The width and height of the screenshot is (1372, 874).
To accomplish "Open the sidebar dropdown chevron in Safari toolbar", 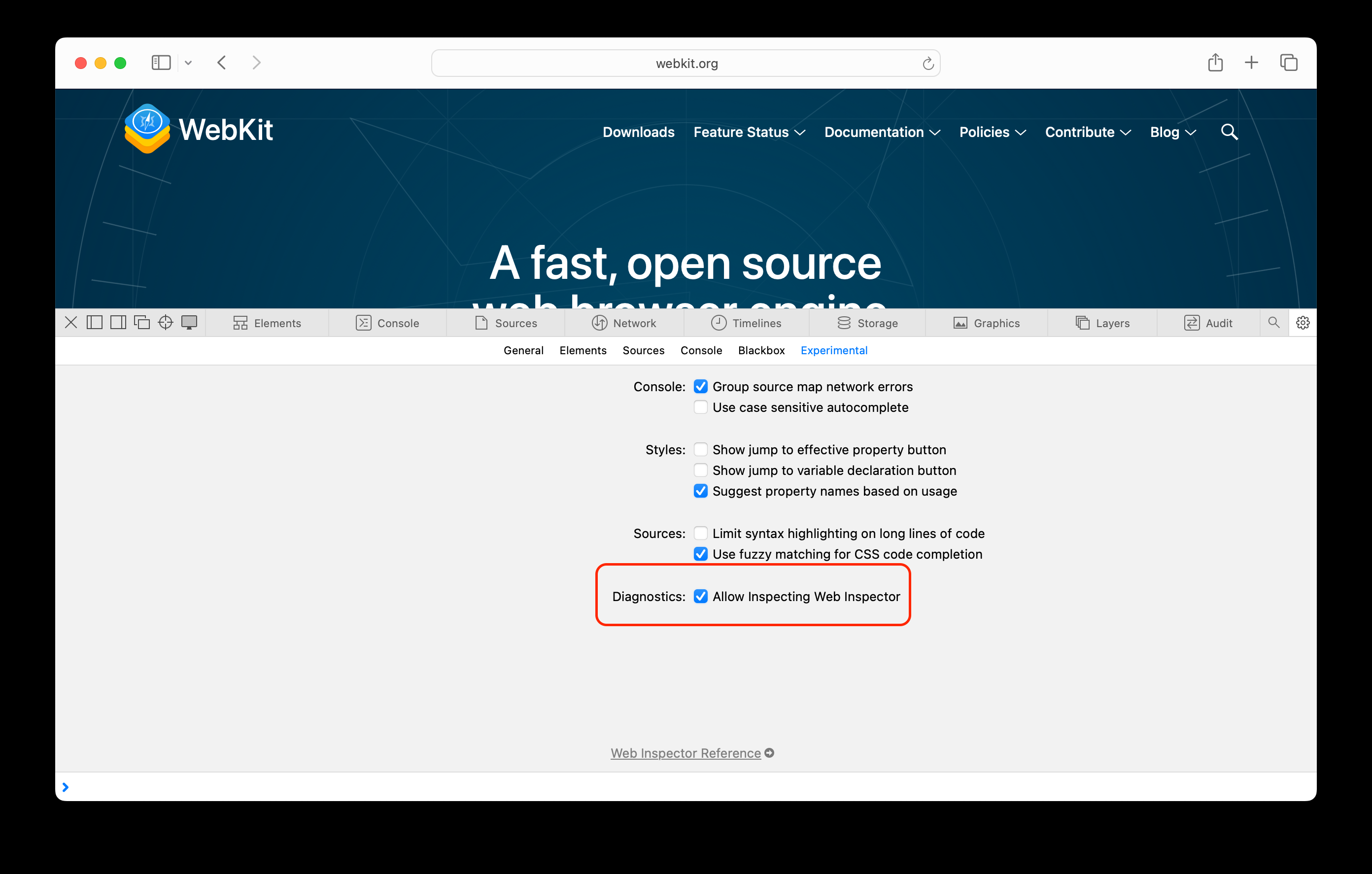I will tap(188, 63).
